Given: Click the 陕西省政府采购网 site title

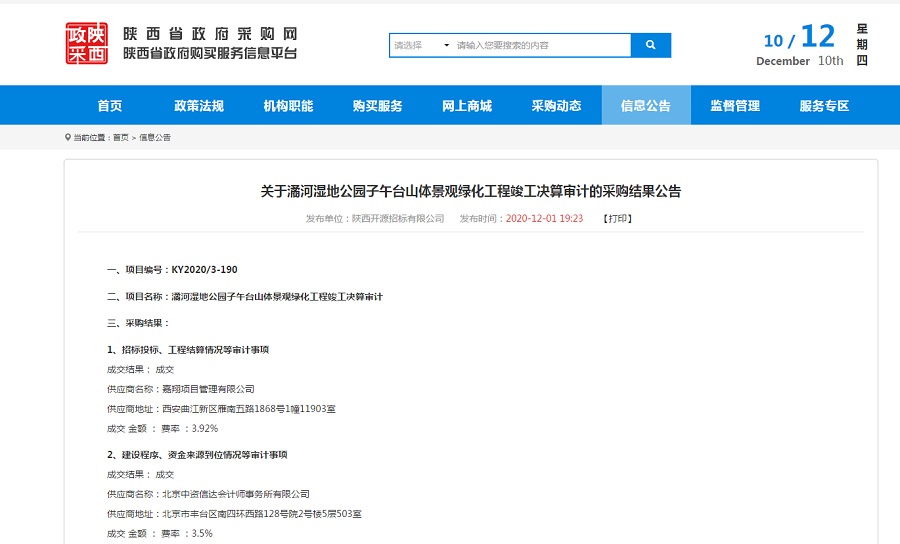Looking at the screenshot, I should [209, 33].
